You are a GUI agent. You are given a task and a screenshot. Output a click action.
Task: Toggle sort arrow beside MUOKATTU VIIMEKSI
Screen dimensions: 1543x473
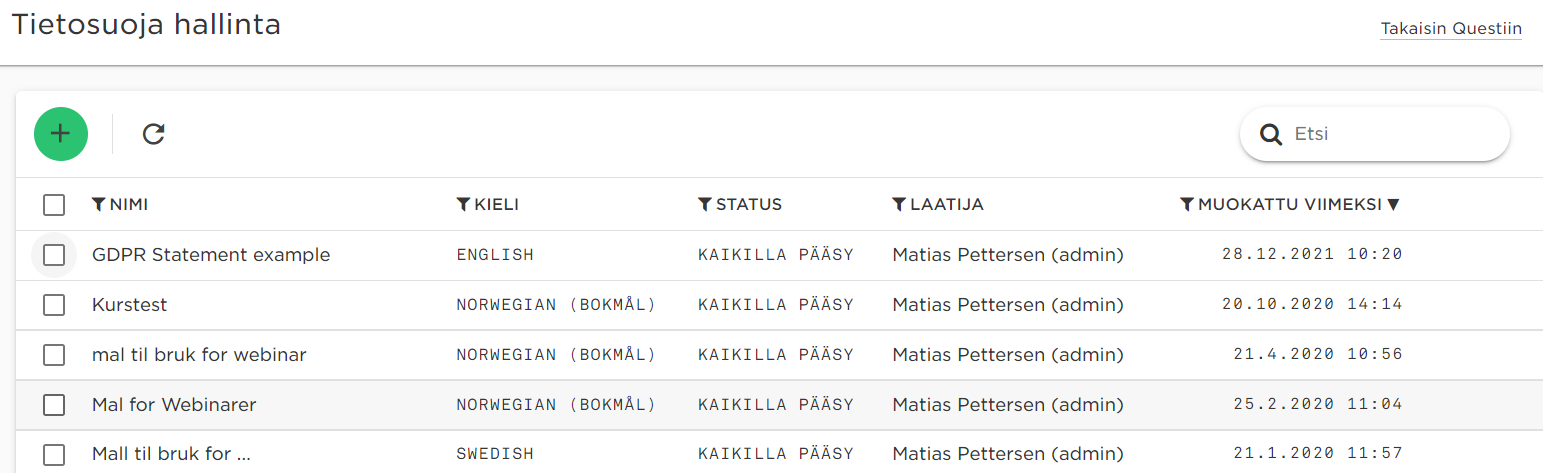click(x=1393, y=205)
